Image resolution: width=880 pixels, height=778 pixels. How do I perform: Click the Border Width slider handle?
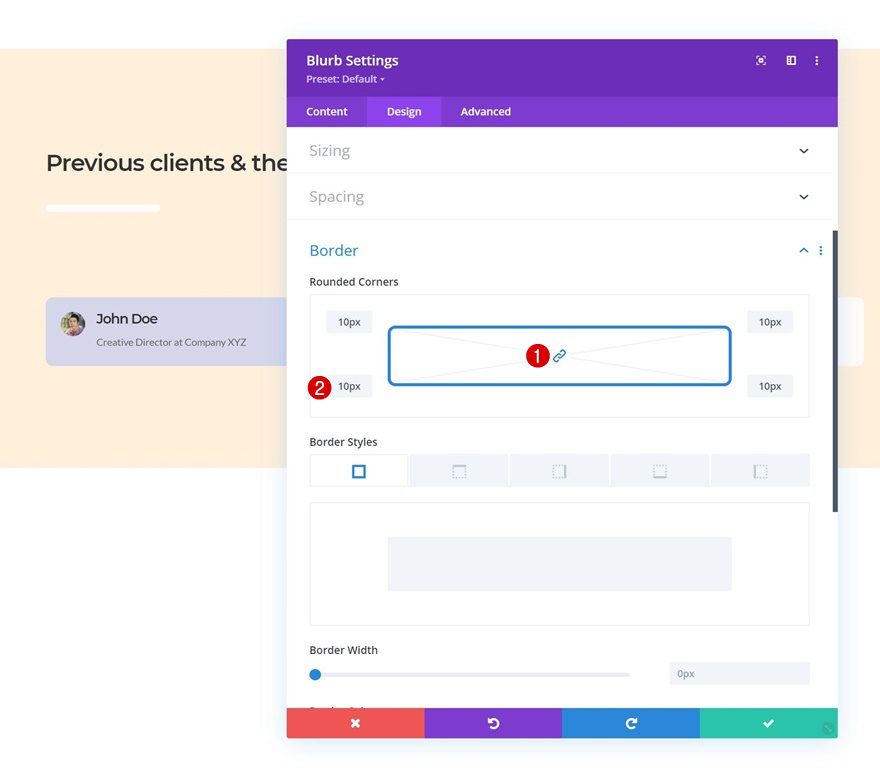tap(315, 674)
